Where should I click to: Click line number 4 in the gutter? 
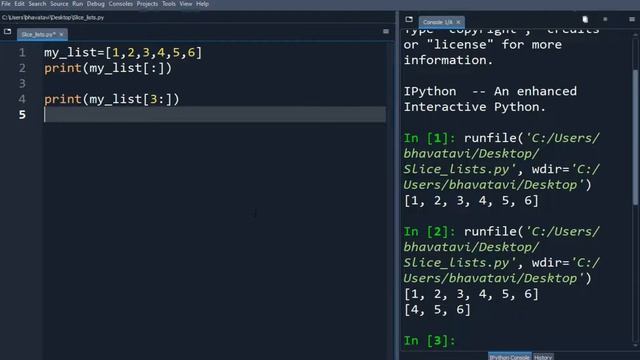coord(22,99)
